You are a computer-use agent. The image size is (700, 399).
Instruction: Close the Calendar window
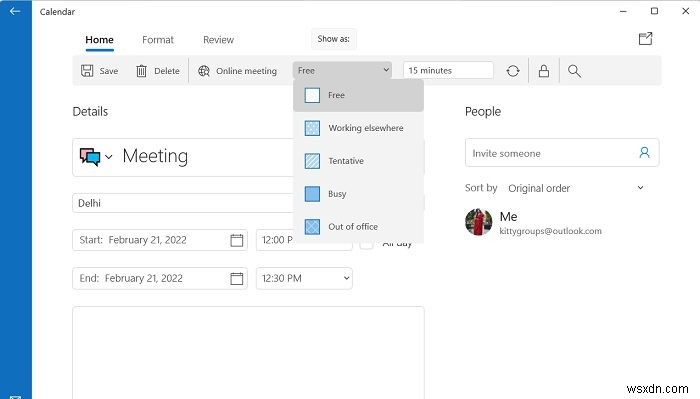pos(686,11)
